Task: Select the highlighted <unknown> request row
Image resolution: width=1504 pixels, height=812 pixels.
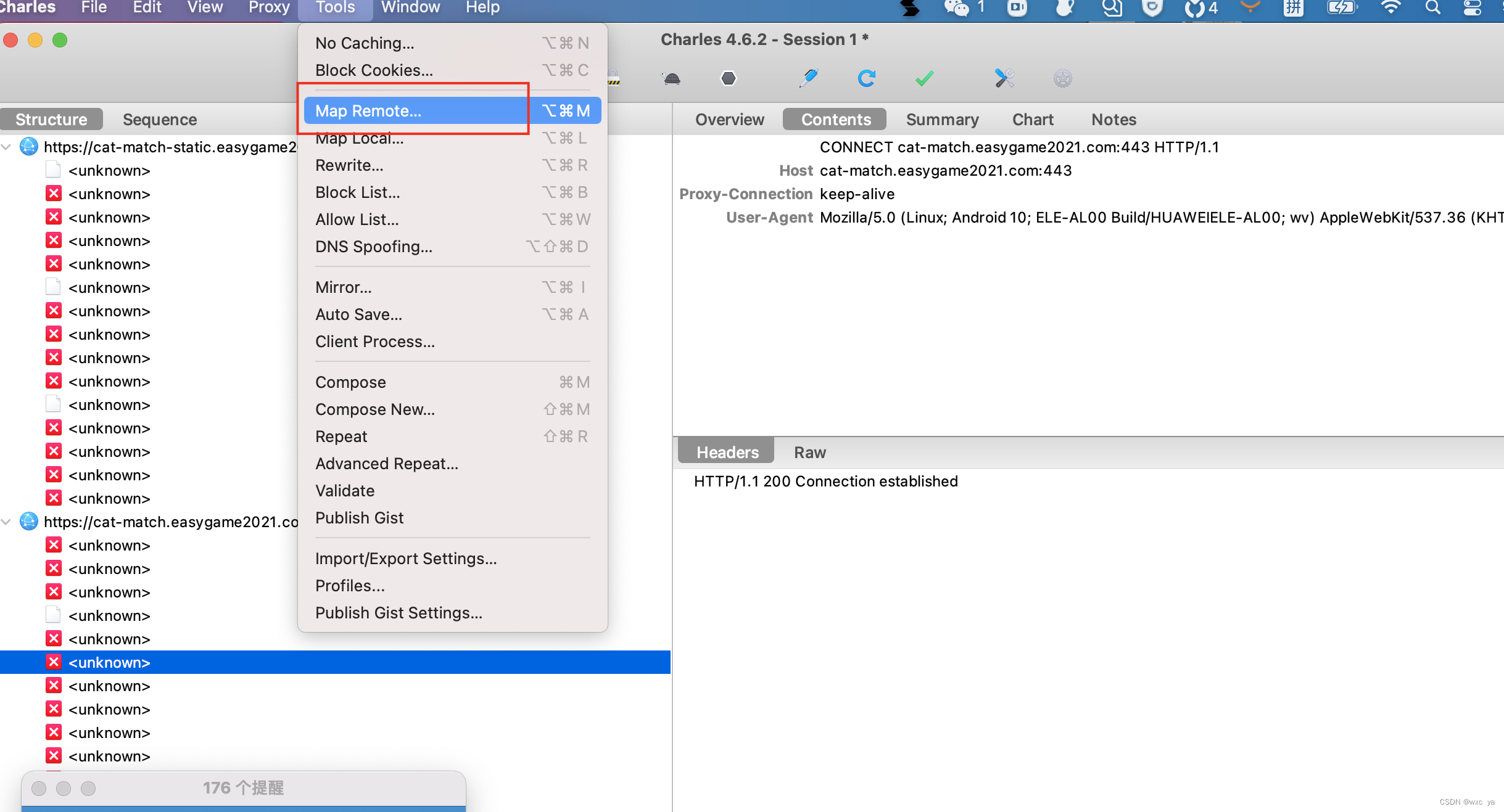Action: point(335,662)
